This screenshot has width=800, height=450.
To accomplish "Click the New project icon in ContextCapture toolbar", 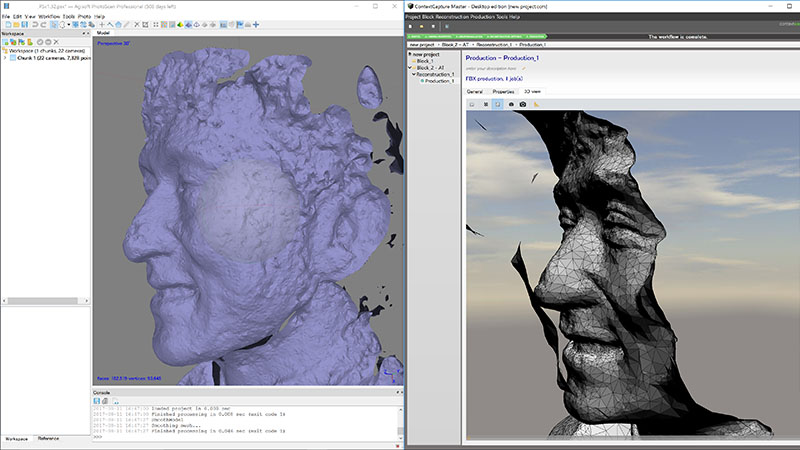I will [411, 27].
